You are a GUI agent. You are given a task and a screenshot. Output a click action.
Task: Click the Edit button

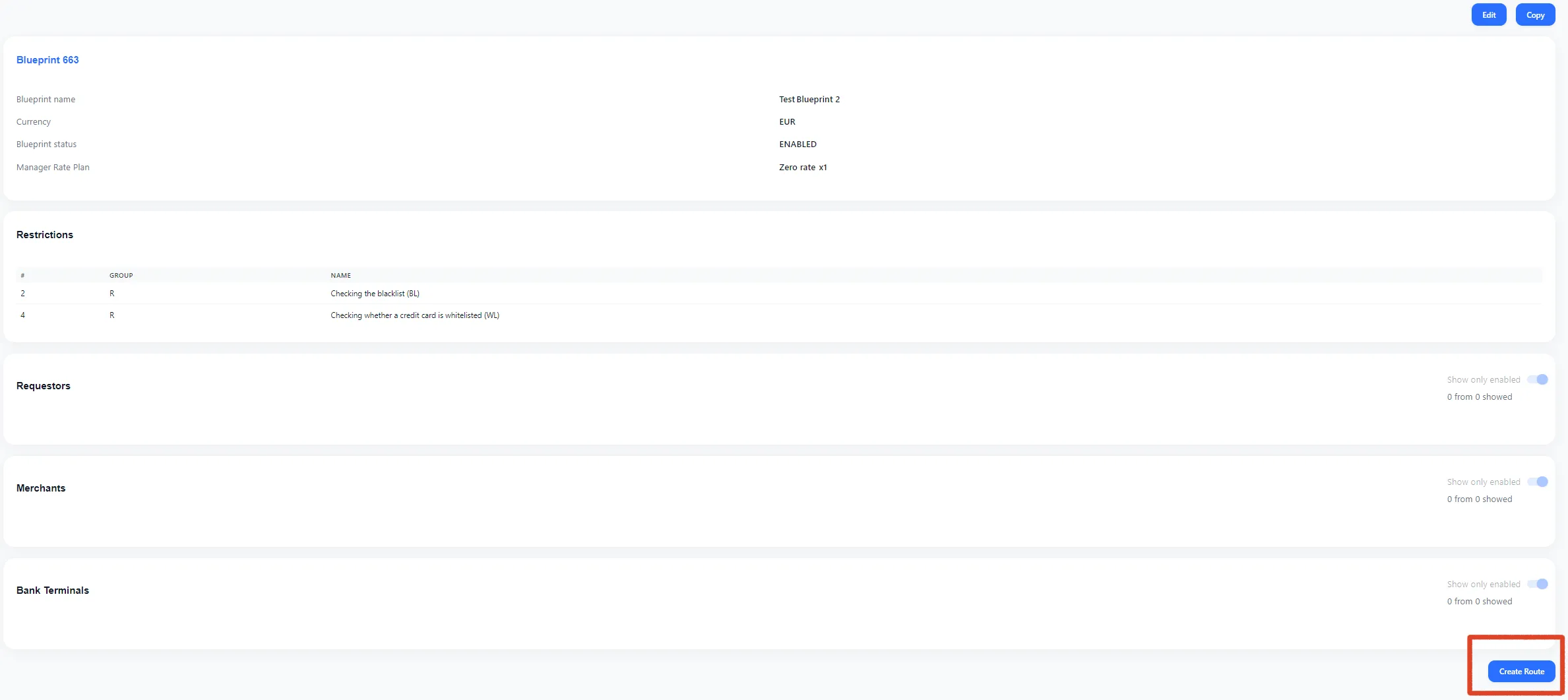[1488, 15]
